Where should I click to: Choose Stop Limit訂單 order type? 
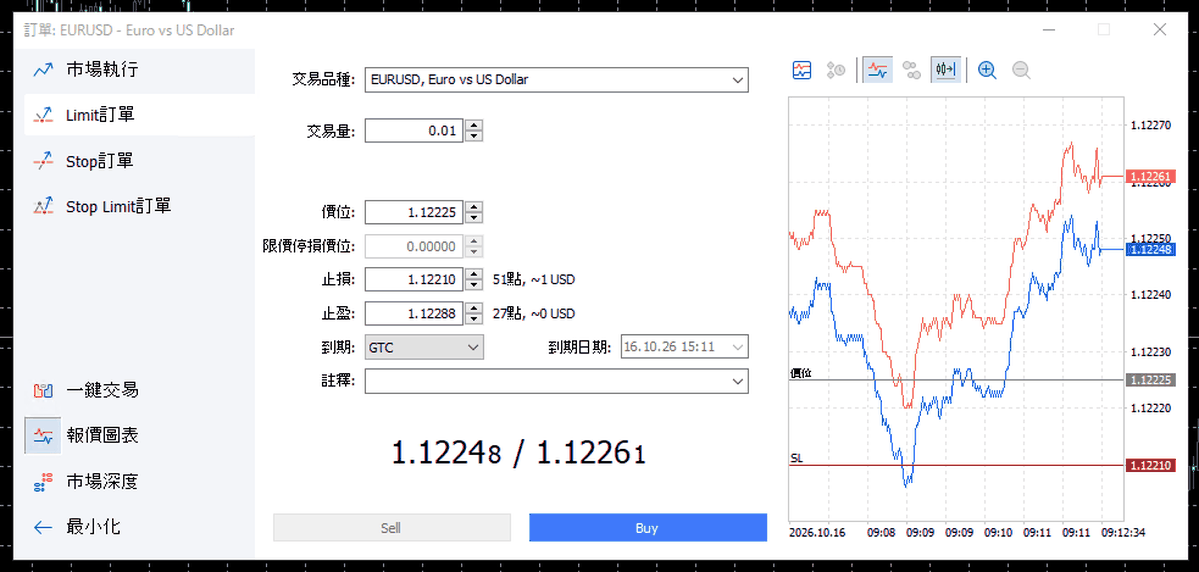[139, 206]
